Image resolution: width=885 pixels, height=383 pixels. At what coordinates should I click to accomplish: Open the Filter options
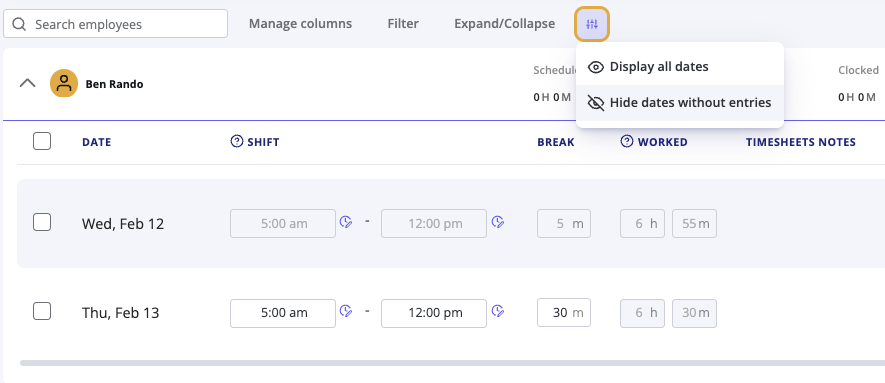(403, 24)
